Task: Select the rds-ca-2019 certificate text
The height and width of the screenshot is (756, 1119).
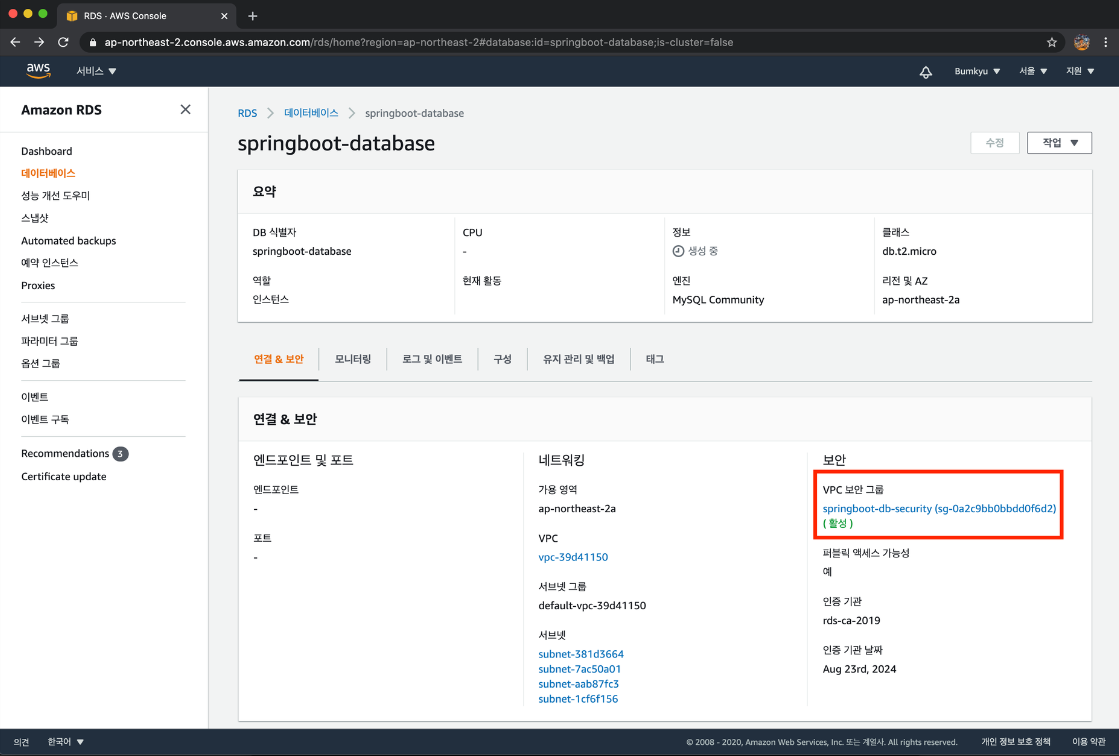Action: pos(851,620)
